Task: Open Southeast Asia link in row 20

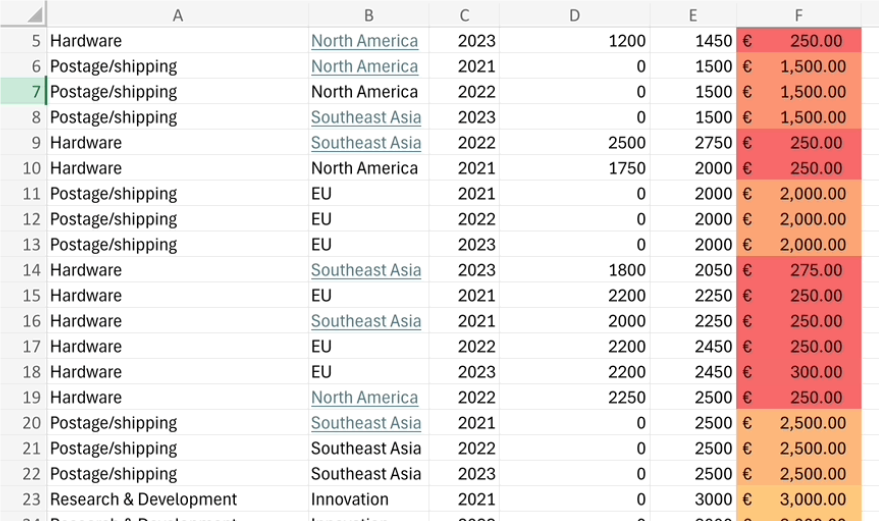Action: (366, 423)
